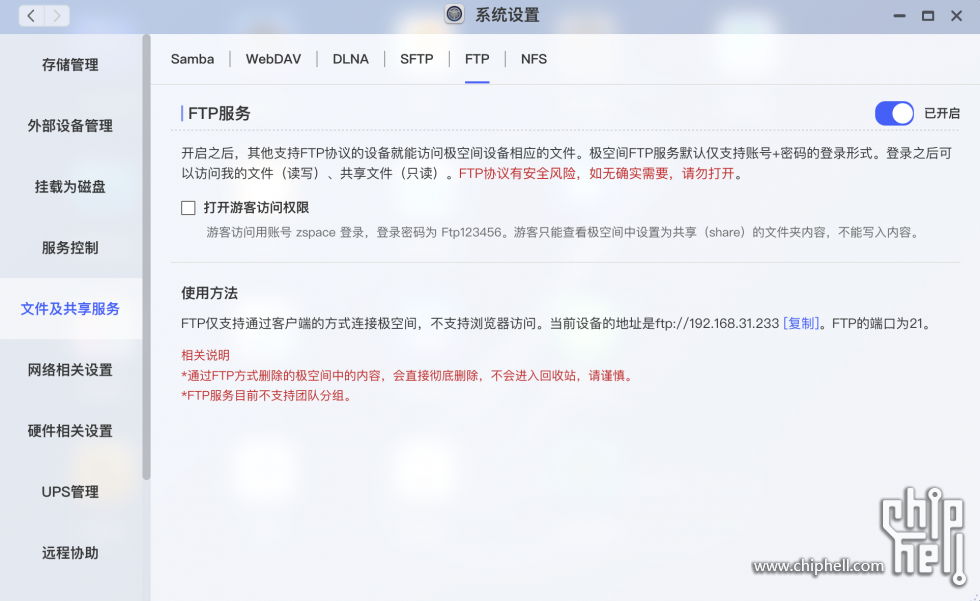980x601 pixels.
Task: Turn off the FTP服务 toggle switch
Action: tap(894, 114)
